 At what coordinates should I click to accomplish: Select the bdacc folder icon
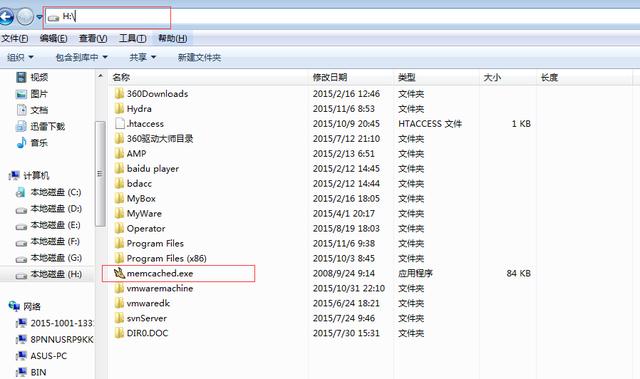coord(119,184)
